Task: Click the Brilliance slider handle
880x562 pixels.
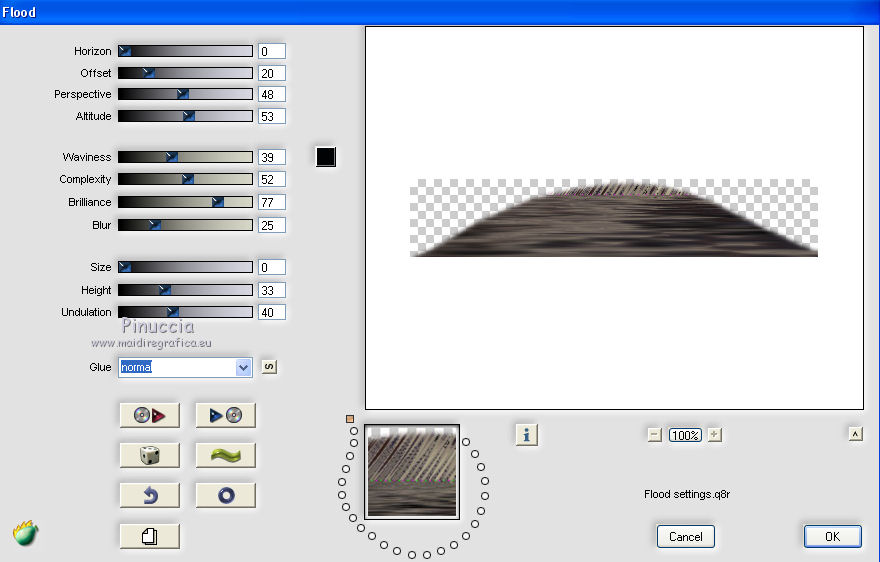Action: [218, 202]
